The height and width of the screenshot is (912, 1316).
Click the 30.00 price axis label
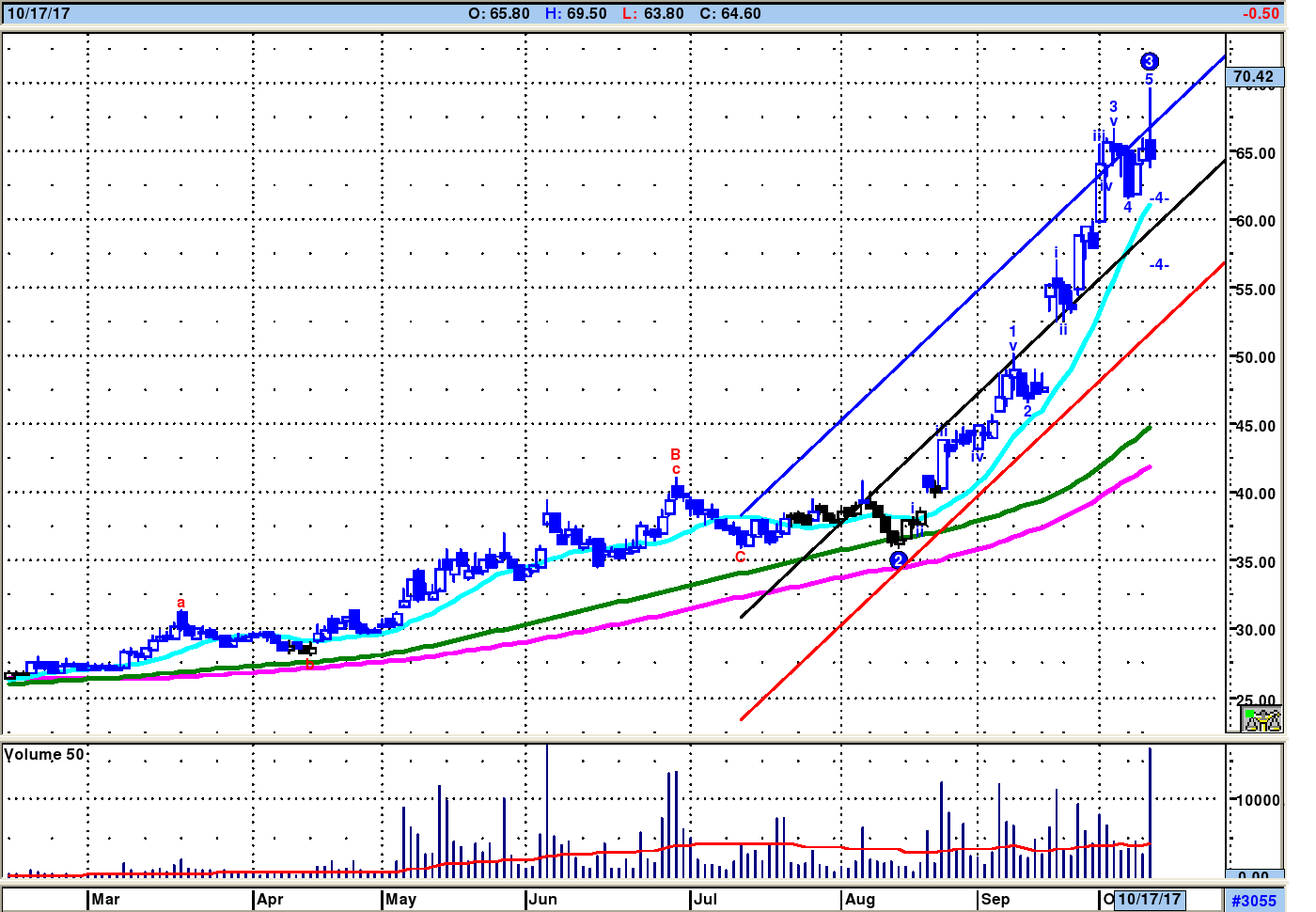click(1256, 630)
